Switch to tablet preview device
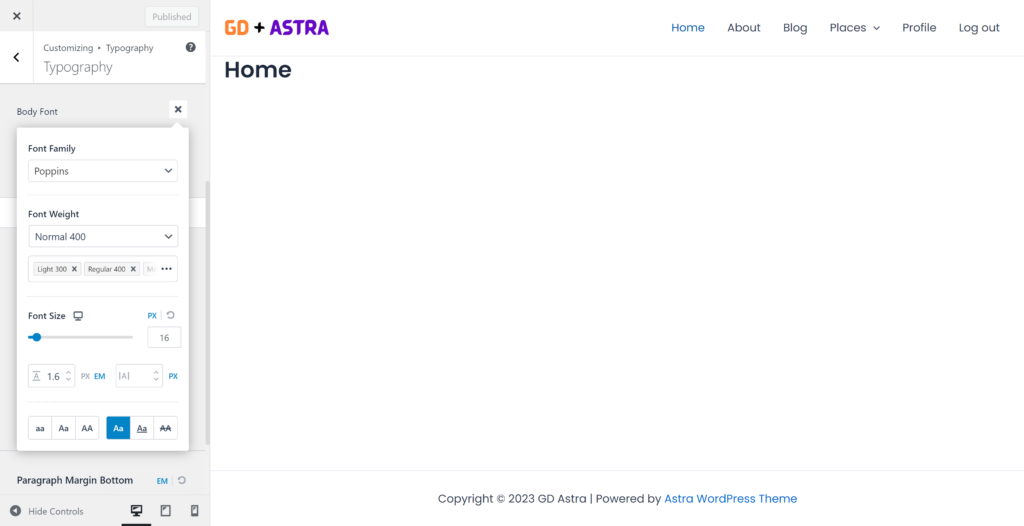Viewport: 1024px width, 526px height. (166, 511)
